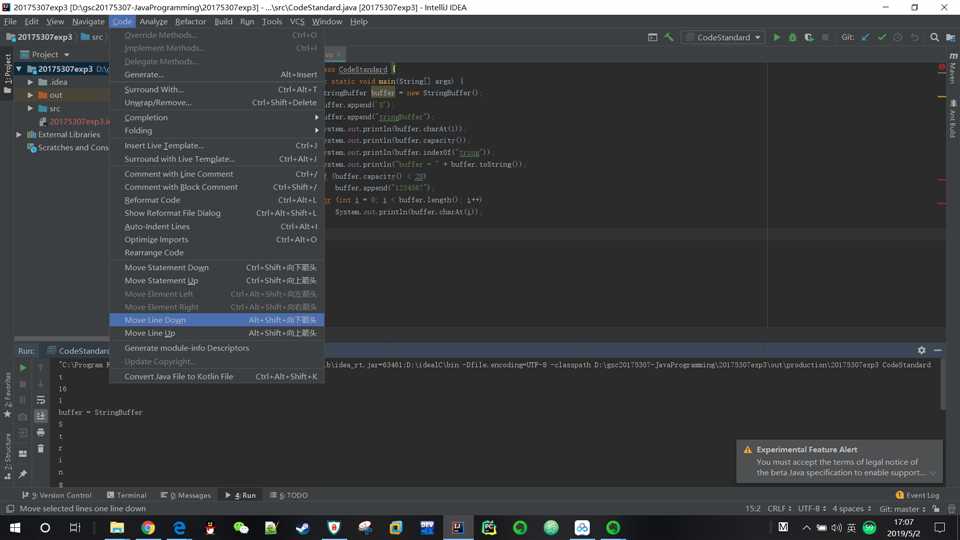Image resolution: width=960 pixels, height=540 pixels.
Task: Open File Explorer from taskbar
Action: pos(117,527)
